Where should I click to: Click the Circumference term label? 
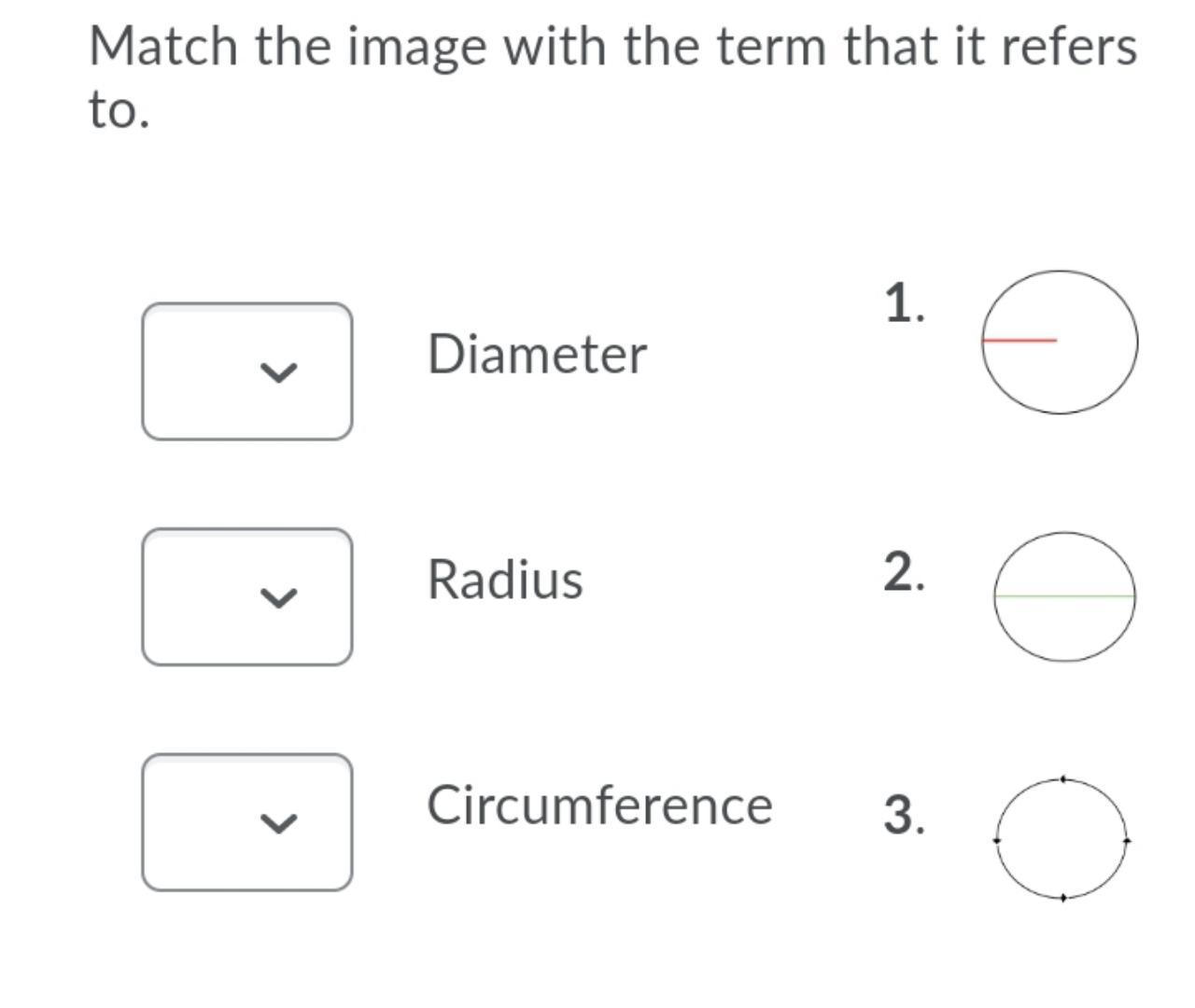pyautogui.click(x=599, y=805)
